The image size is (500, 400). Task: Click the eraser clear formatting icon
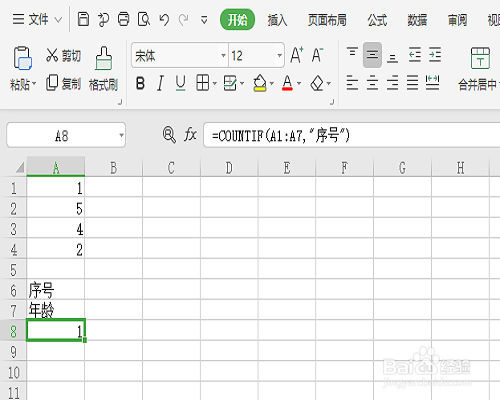click(x=317, y=83)
